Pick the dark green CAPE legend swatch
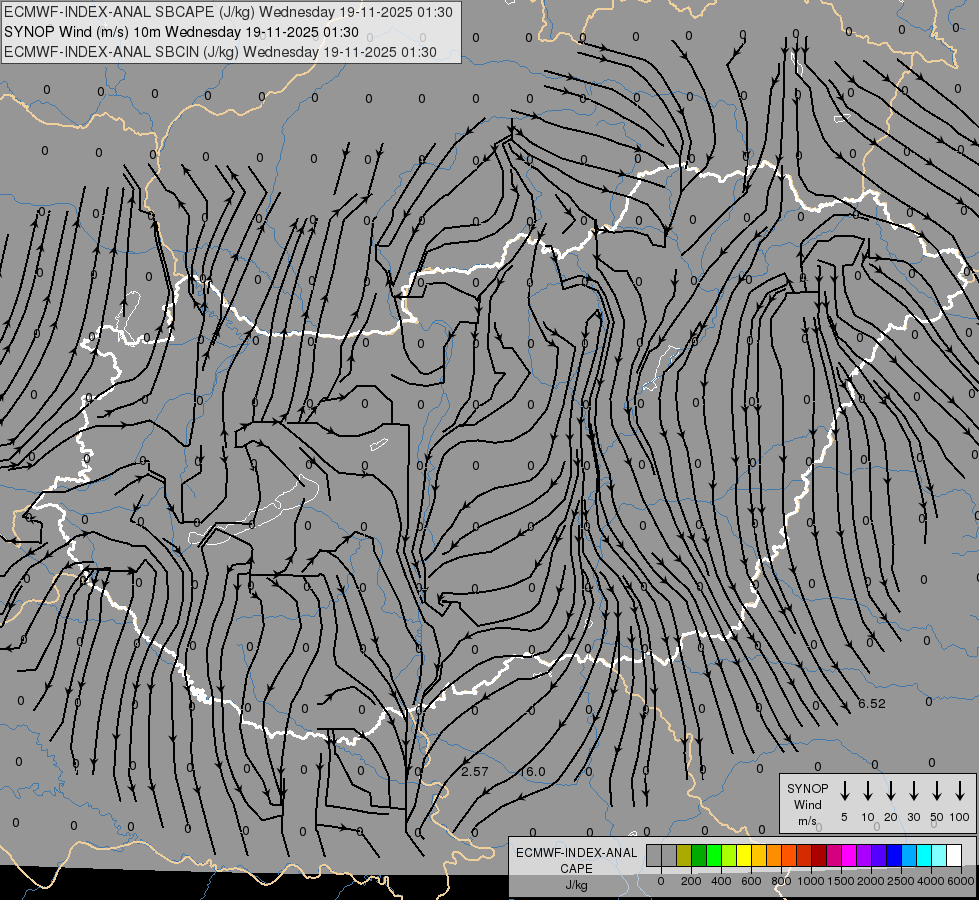979x900 pixels. [699, 855]
